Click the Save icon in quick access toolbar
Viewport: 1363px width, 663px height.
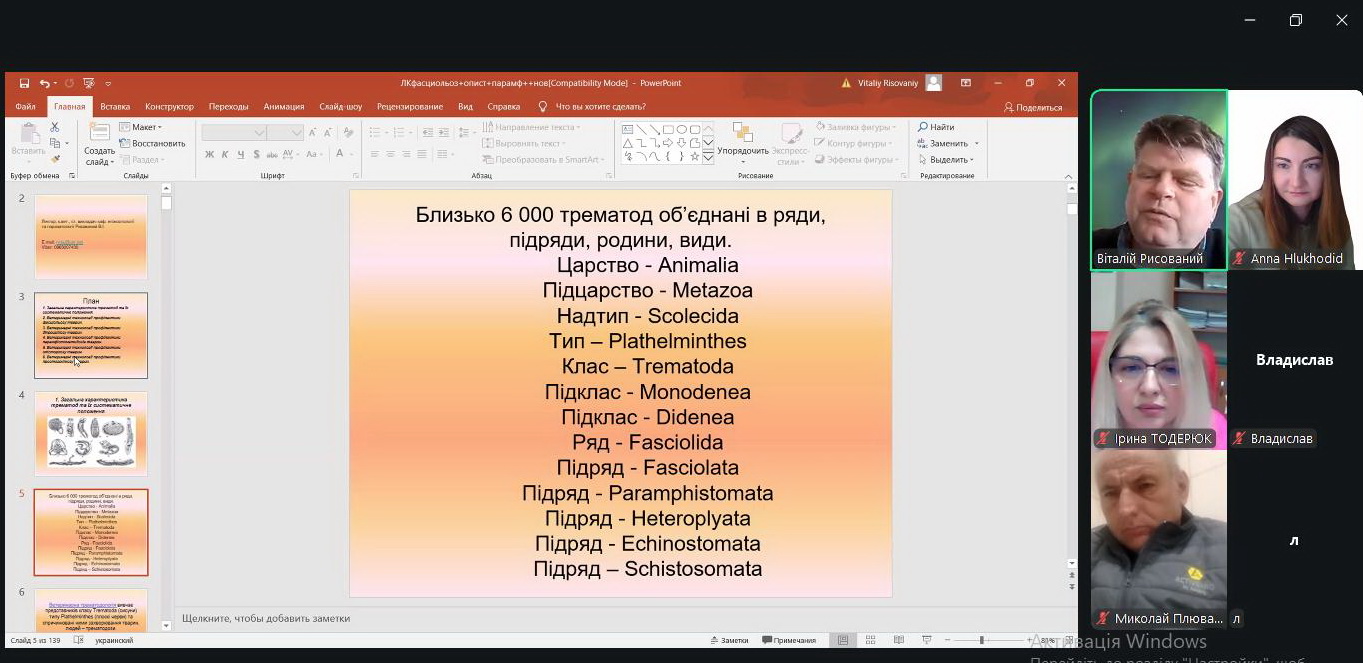tap(24, 83)
